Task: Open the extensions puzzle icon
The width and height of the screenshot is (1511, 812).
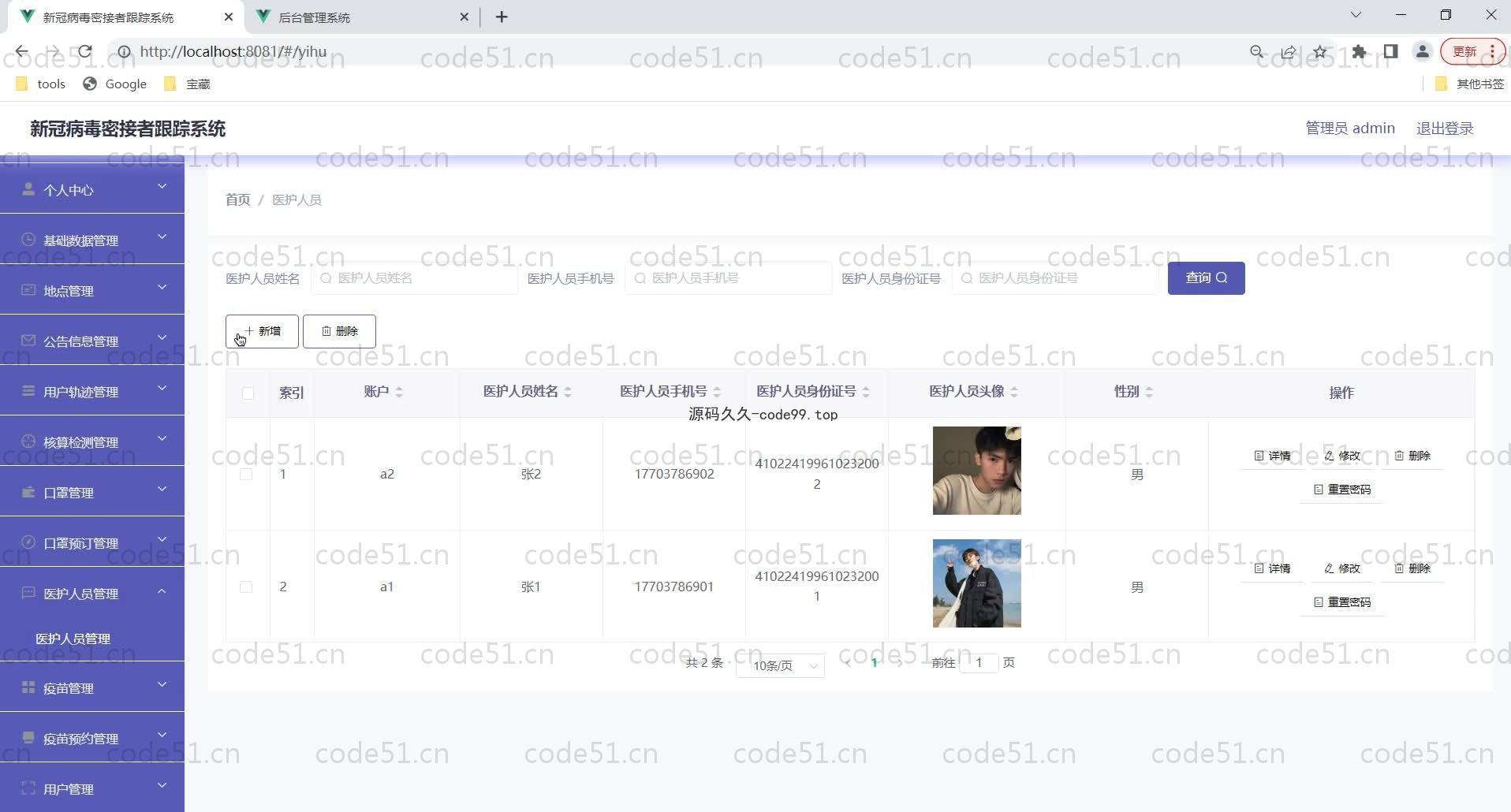Action: click(1359, 52)
